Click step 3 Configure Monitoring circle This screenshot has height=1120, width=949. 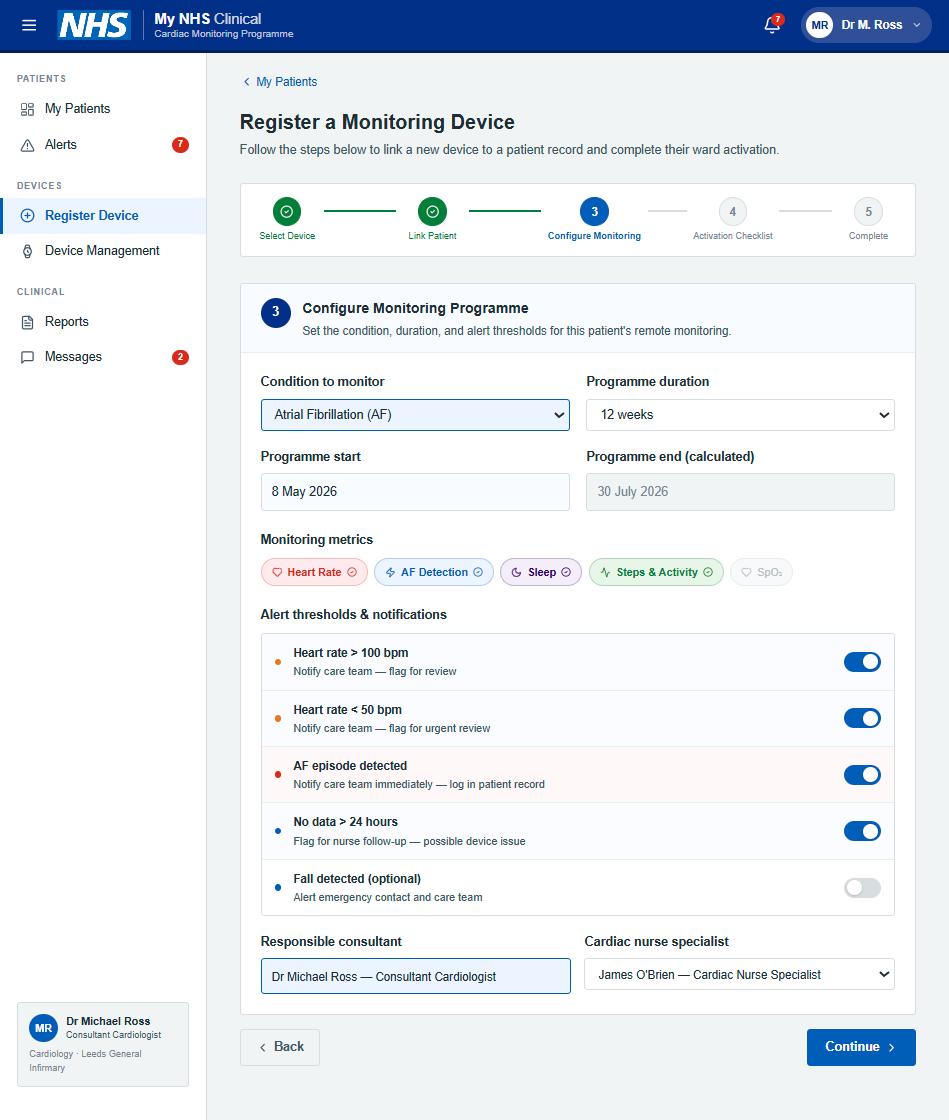point(594,211)
